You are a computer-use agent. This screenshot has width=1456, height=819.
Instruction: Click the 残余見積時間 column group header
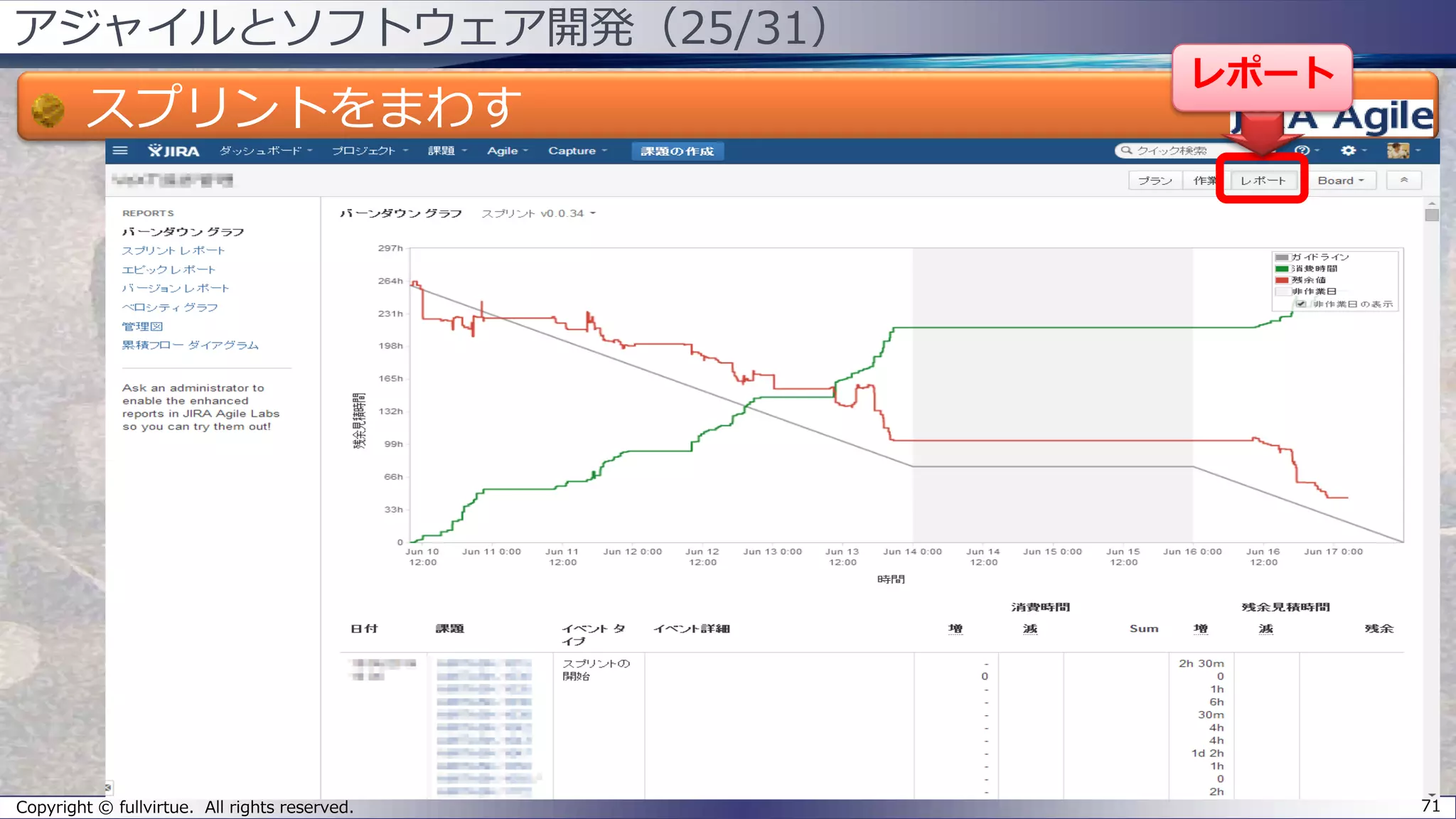click(1285, 607)
